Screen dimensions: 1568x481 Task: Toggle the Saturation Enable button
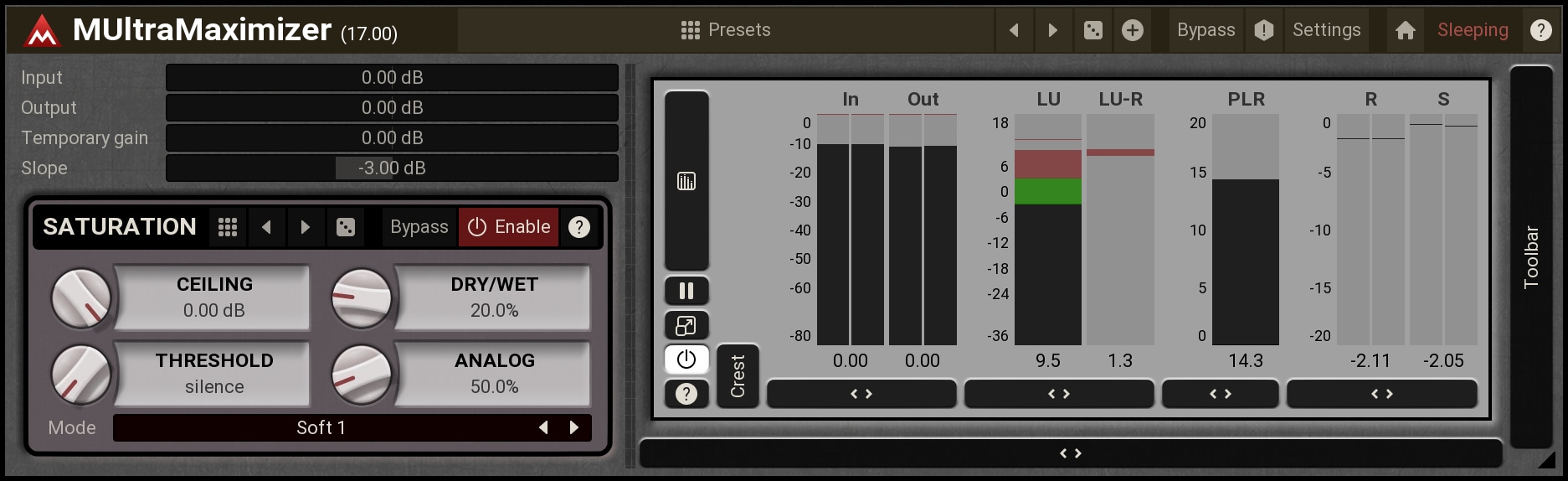pyautogui.click(x=509, y=227)
